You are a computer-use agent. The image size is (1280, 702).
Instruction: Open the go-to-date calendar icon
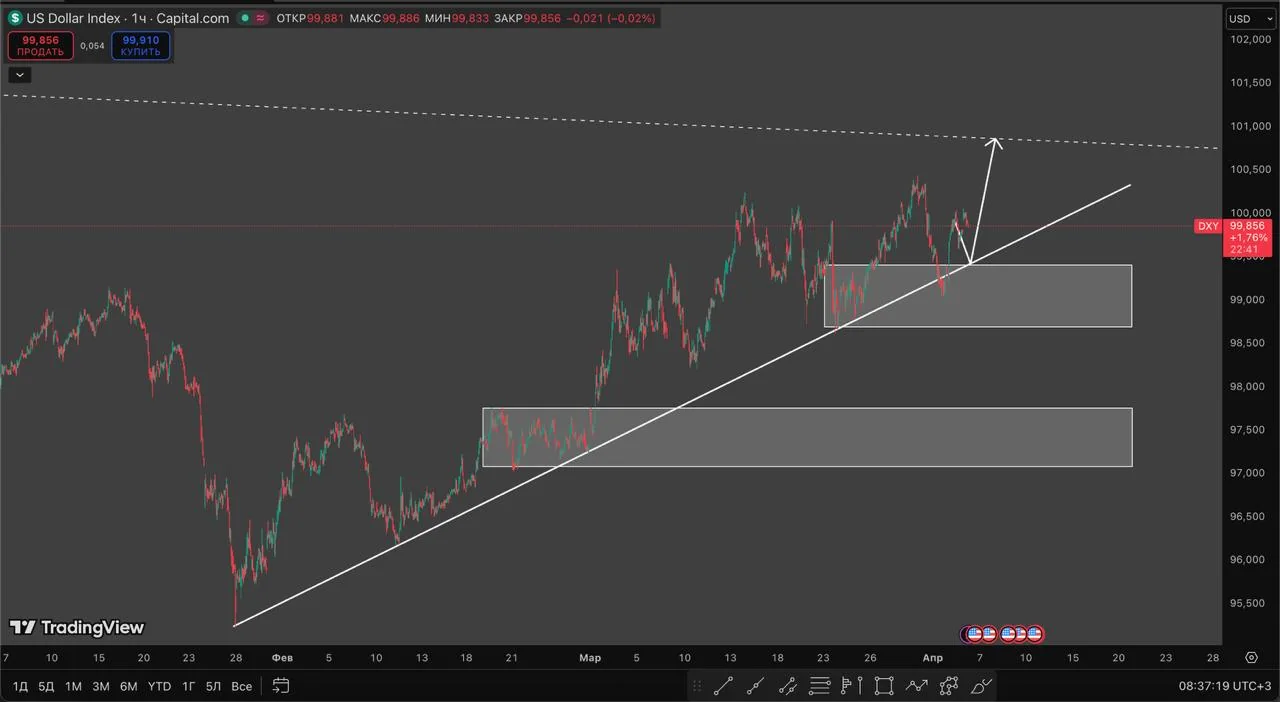(x=281, y=686)
